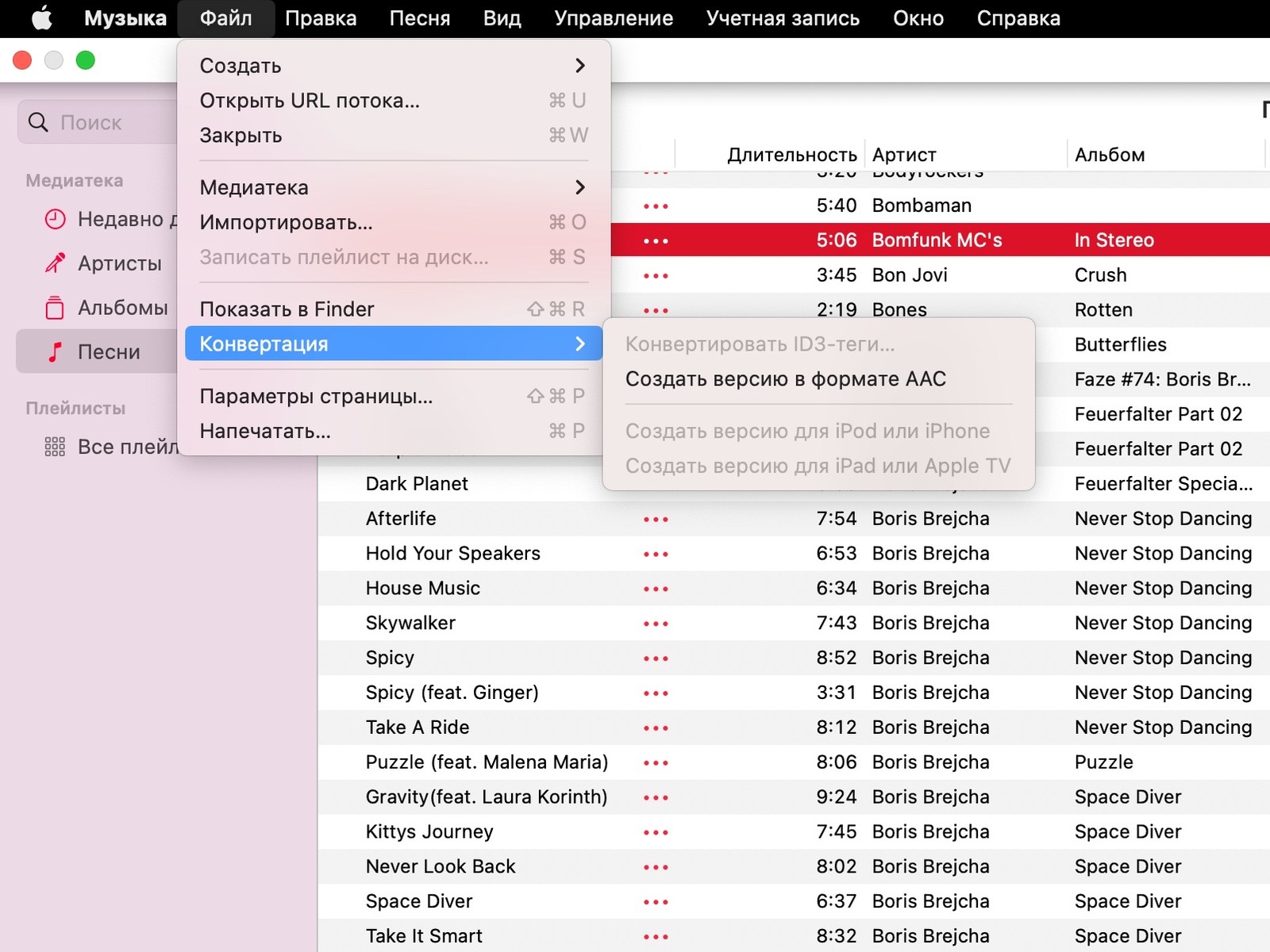Click the All Playlists grid icon
The image size is (1270, 952).
pos(55,447)
